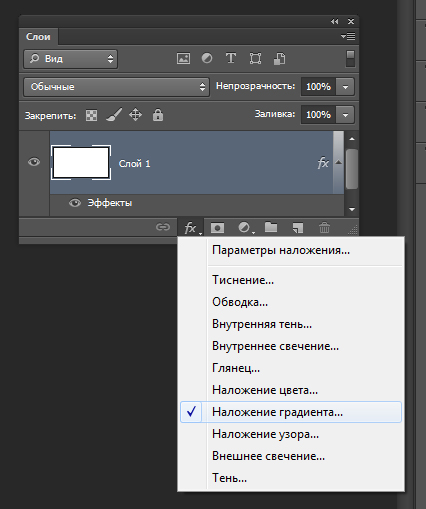Lock position move icon
Viewport: 426px width, 509px height.
135,115
